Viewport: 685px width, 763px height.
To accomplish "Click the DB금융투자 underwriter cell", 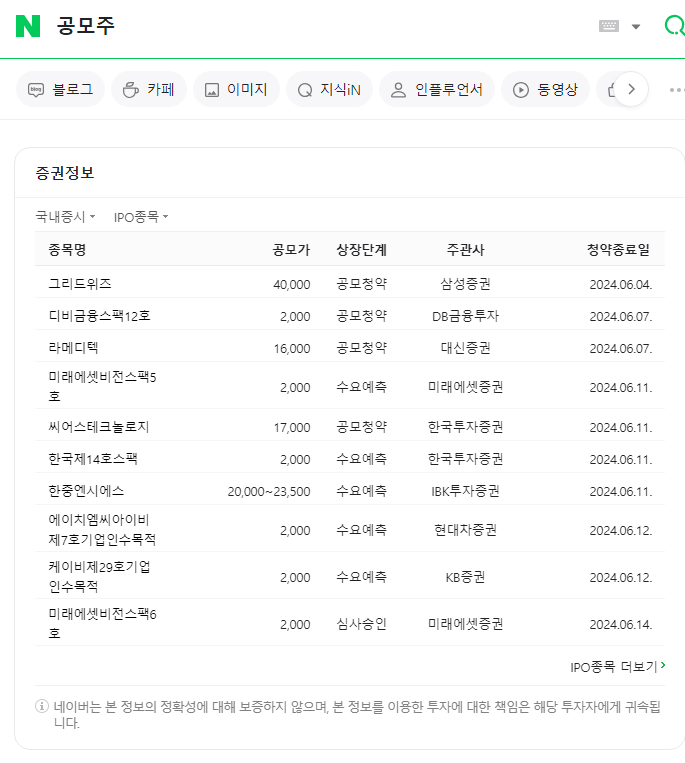I will (x=466, y=316).
